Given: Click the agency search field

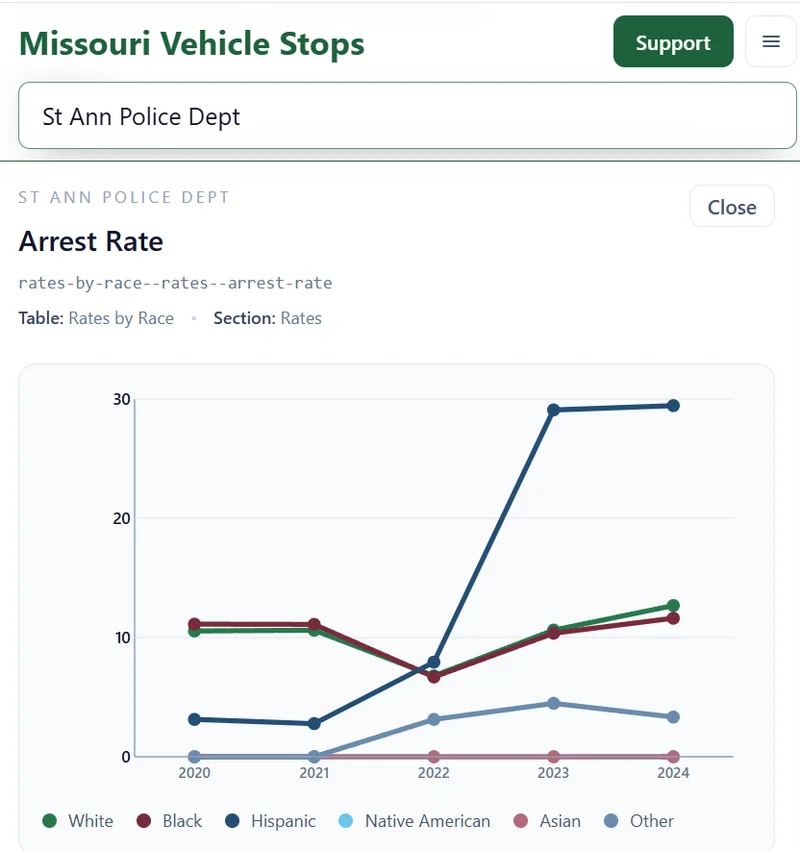Looking at the screenshot, I should 400,116.
